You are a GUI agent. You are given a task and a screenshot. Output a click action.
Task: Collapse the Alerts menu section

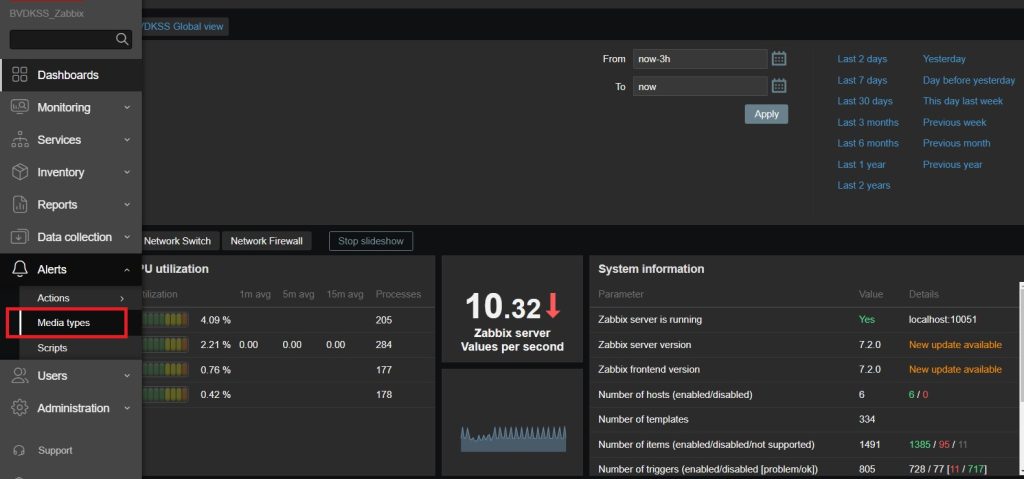tap(127, 270)
